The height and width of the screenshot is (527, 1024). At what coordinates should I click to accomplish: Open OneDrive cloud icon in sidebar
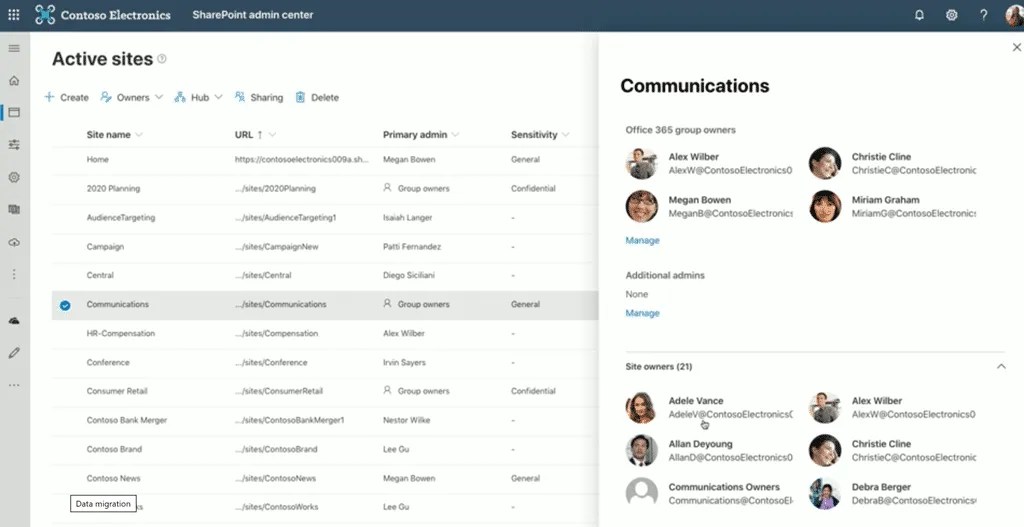(14, 321)
